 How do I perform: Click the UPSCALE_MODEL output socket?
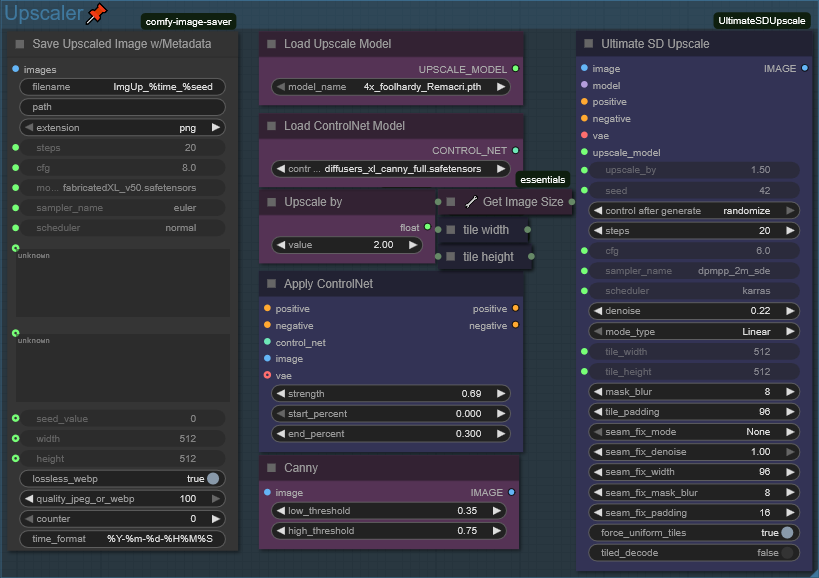[516, 68]
